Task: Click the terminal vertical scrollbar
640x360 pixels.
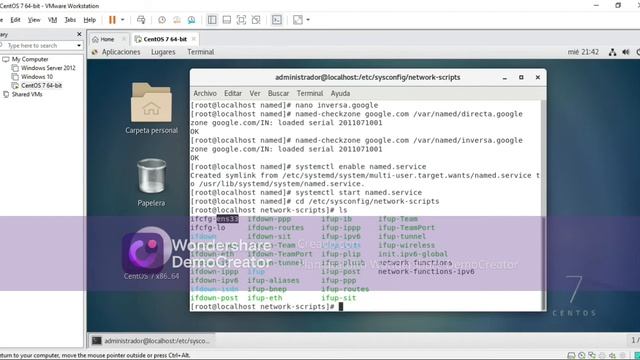Action: point(543,206)
